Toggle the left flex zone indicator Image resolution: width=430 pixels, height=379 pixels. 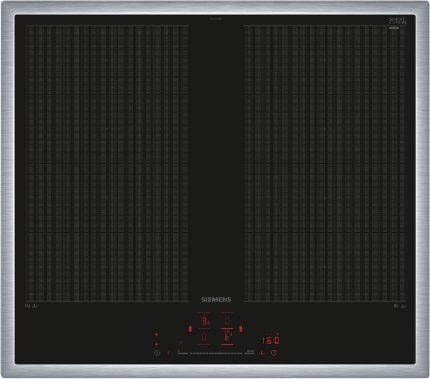pyautogui.click(x=190, y=329)
